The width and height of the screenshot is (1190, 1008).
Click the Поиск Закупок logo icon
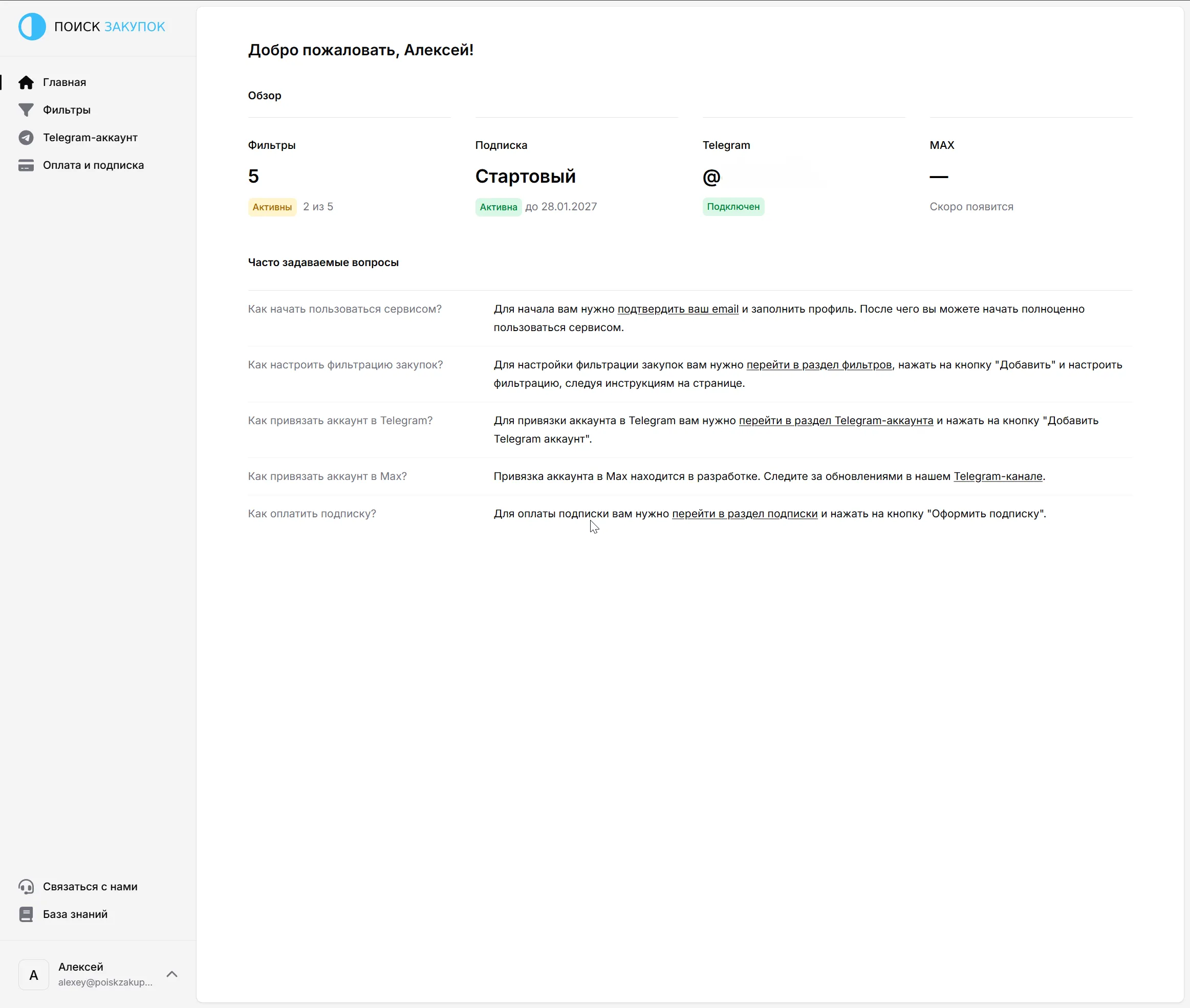point(32,27)
